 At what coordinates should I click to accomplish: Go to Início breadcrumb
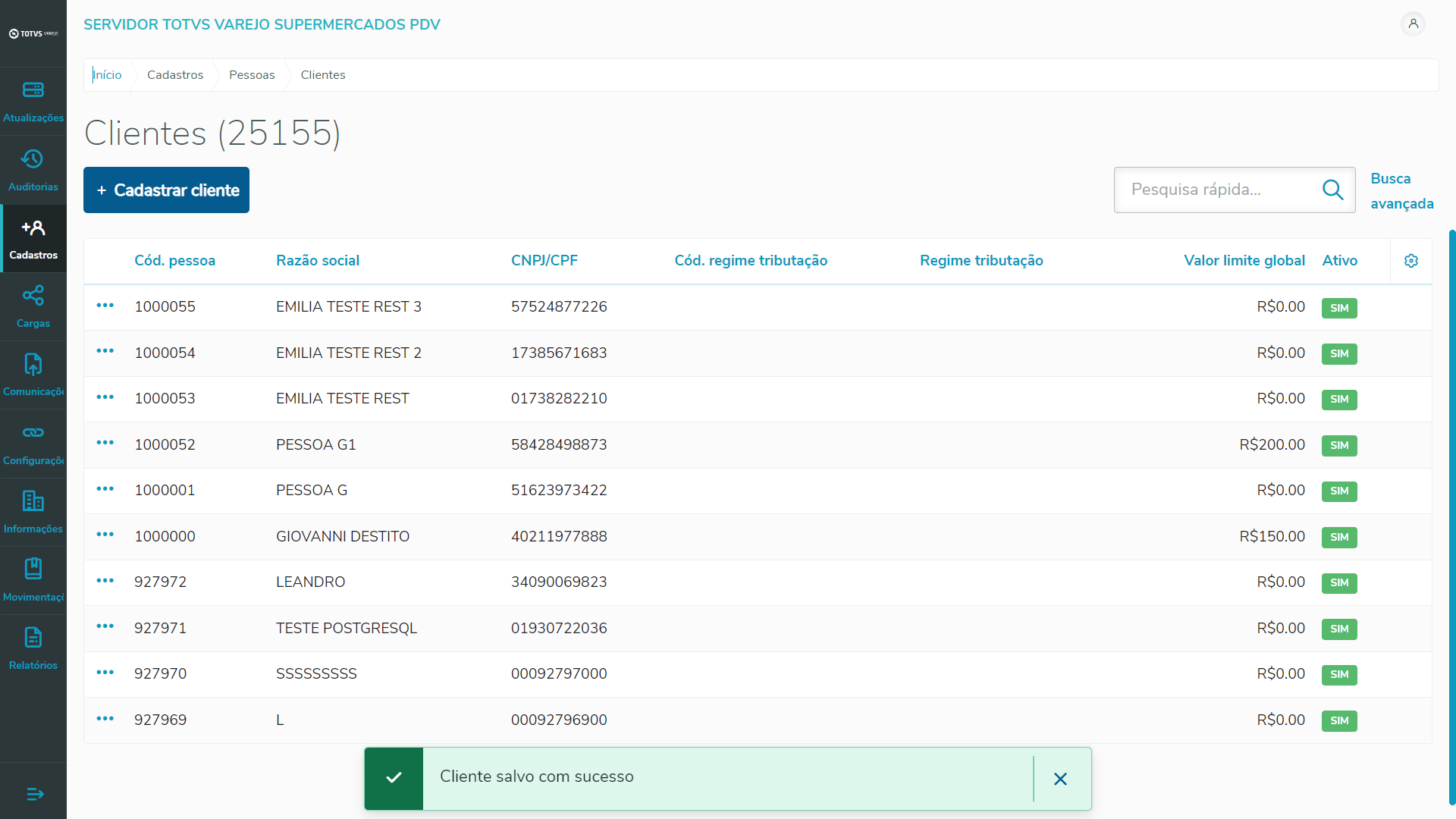(107, 75)
